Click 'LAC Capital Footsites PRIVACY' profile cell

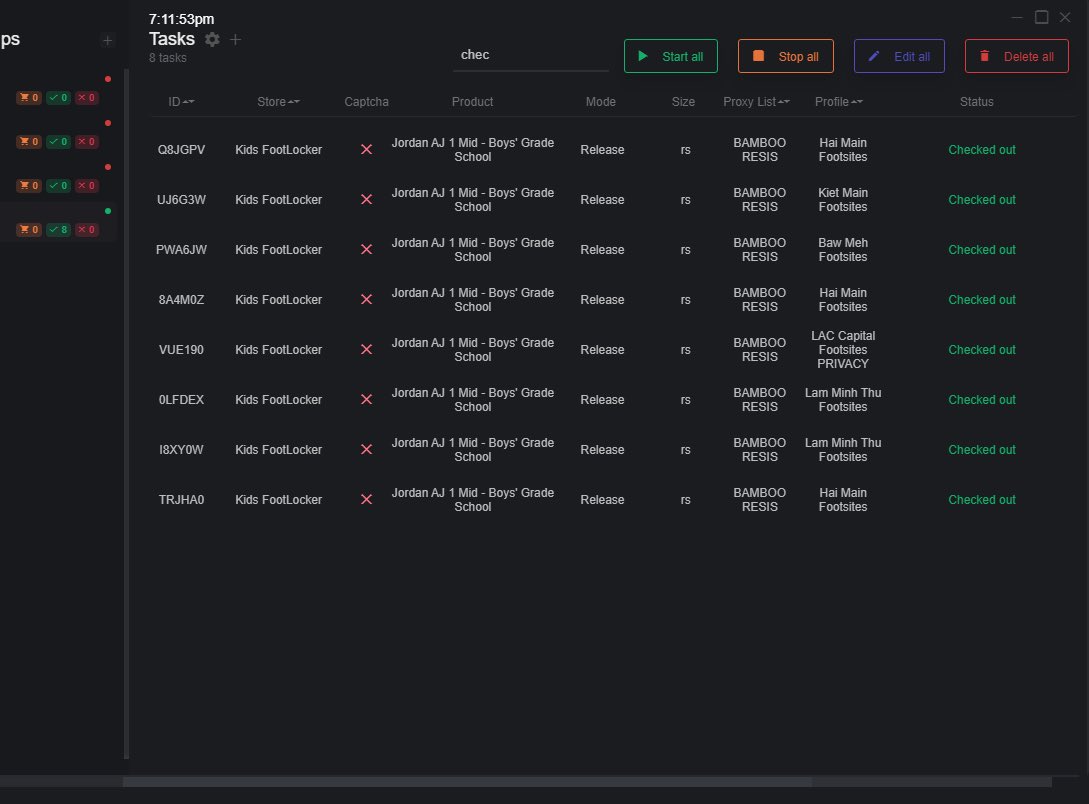point(842,349)
